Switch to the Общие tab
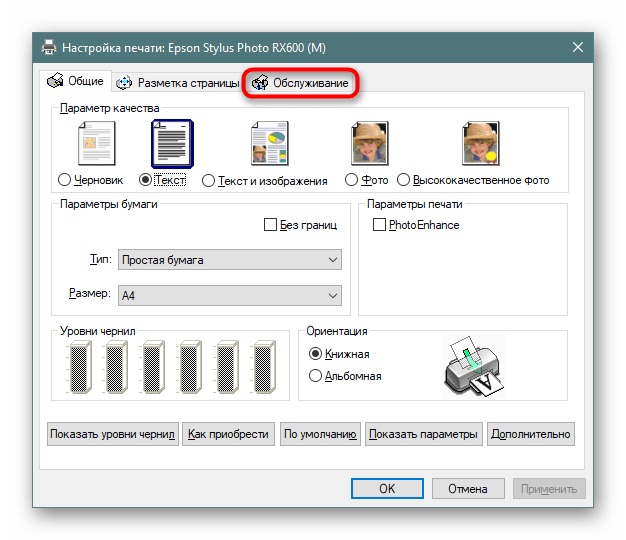 tap(75, 81)
